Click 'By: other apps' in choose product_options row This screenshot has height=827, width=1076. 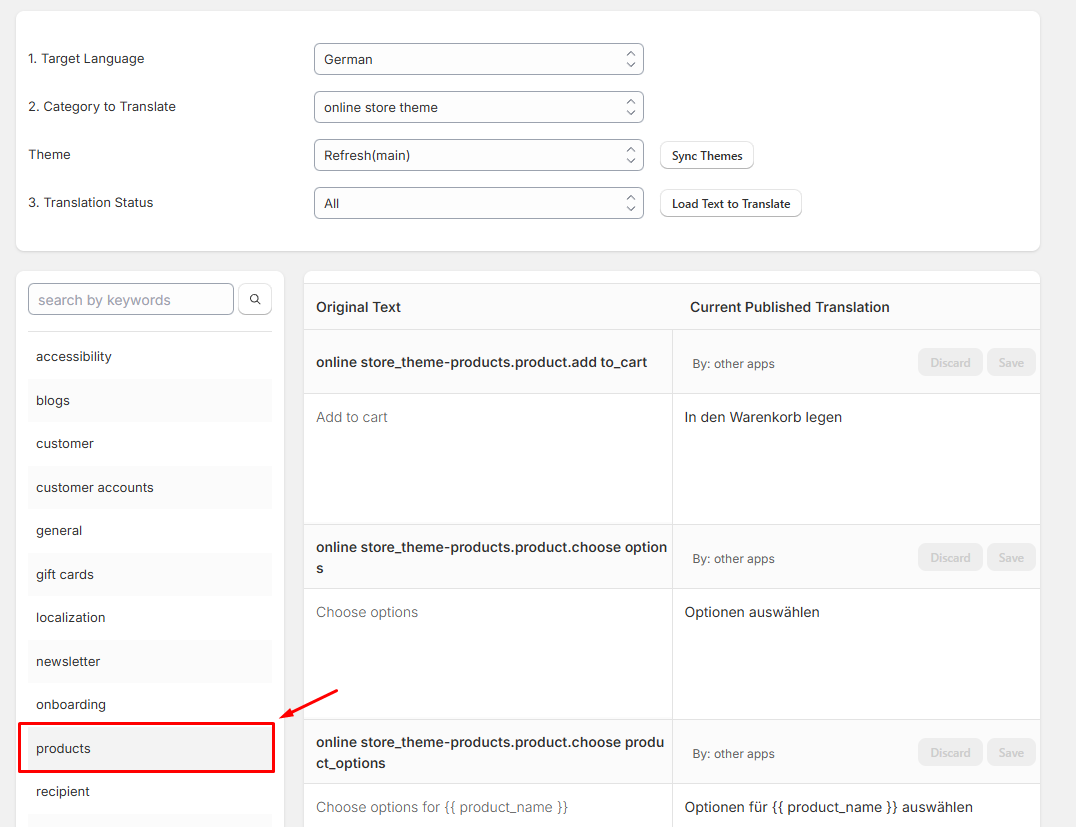pyautogui.click(x=733, y=754)
